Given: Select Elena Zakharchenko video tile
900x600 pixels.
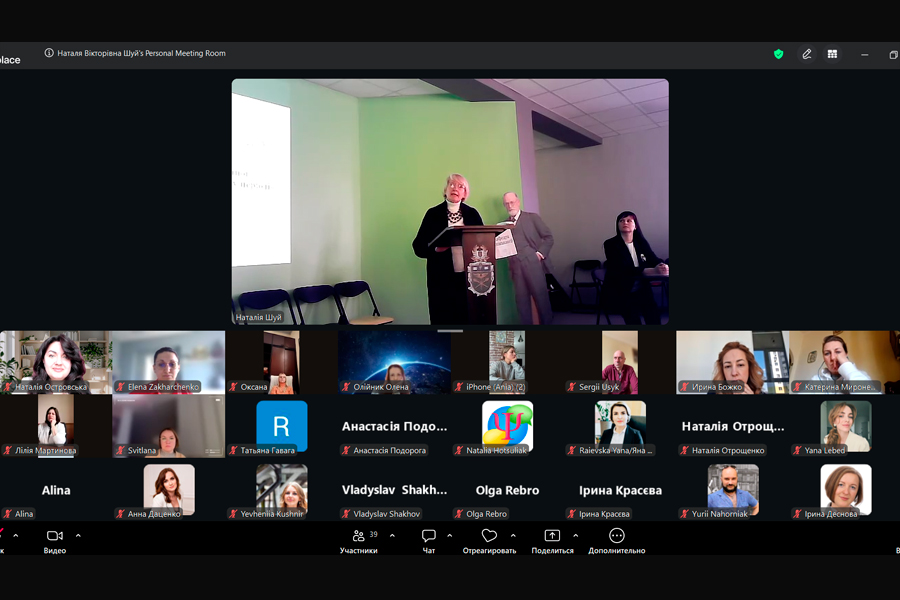Looking at the screenshot, I should (x=169, y=362).
